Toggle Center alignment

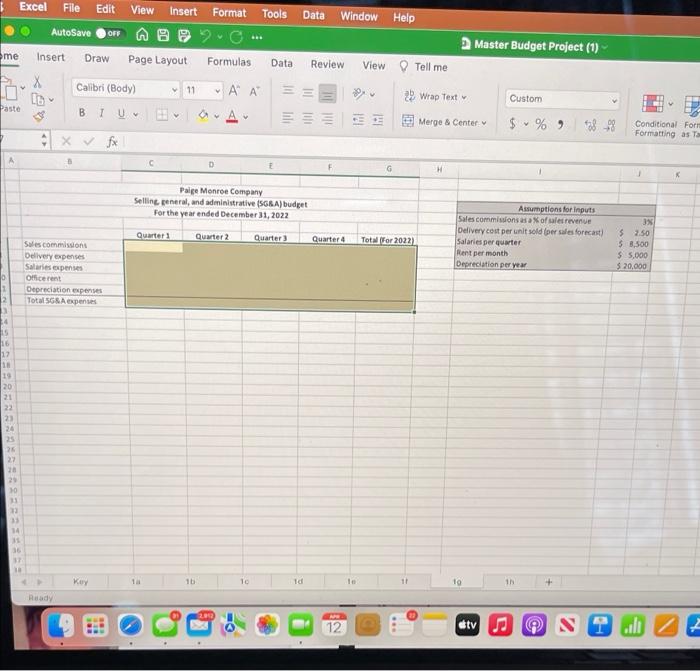(x=308, y=118)
